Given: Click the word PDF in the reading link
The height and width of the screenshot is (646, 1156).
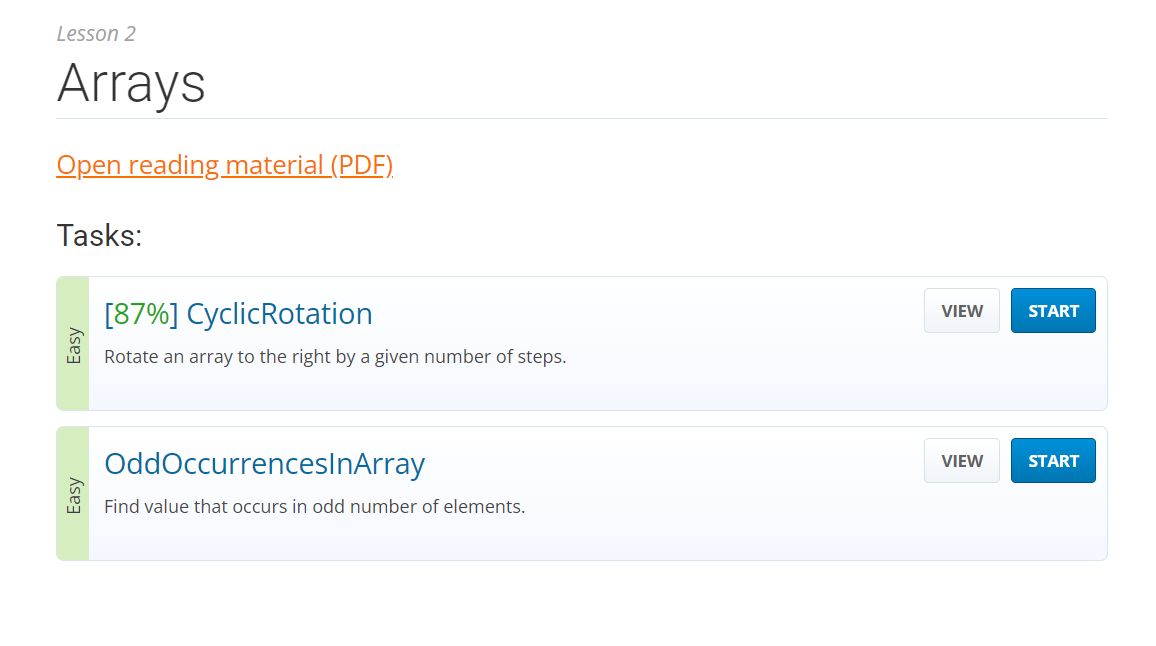Looking at the screenshot, I should [361, 165].
